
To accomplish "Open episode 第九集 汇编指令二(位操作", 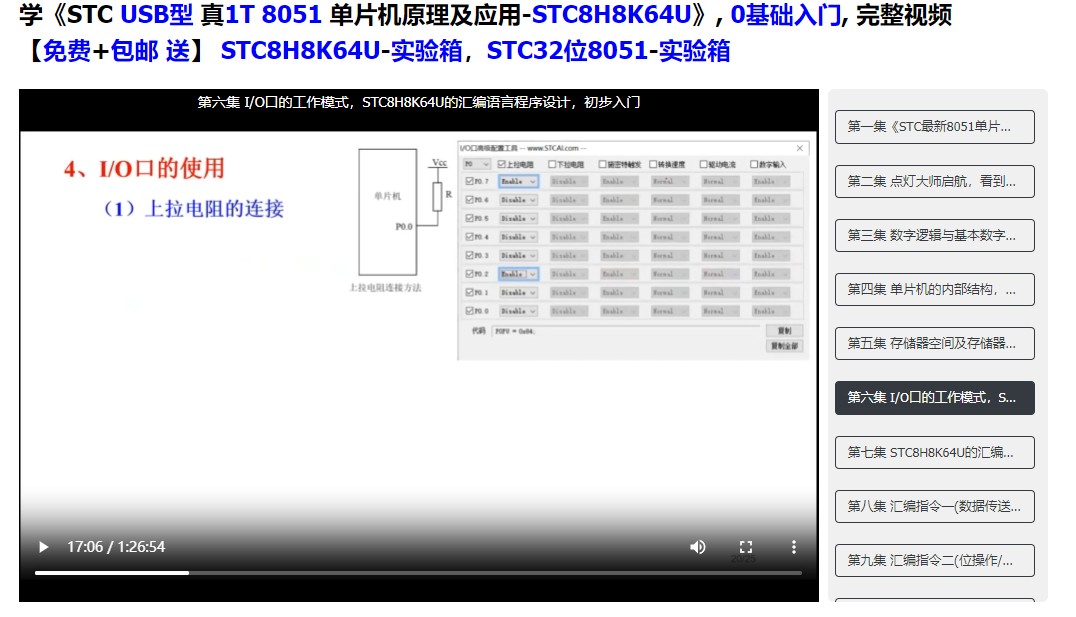I will [x=935, y=561].
